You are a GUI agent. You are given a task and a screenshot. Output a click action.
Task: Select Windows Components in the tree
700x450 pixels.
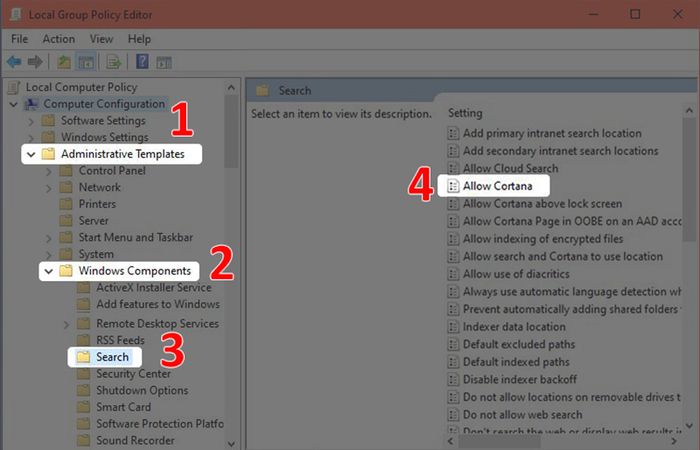135,271
